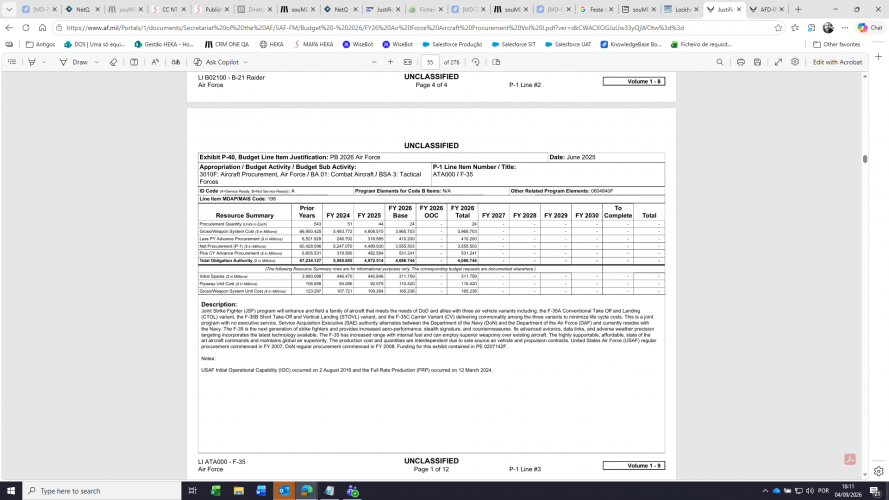Select the Erase tool
889x500 pixels.
click(113, 62)
